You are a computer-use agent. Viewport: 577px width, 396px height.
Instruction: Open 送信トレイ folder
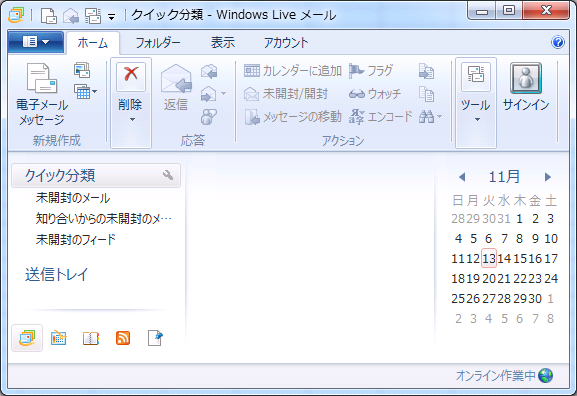pyautogui.click(x=57, y=274)
